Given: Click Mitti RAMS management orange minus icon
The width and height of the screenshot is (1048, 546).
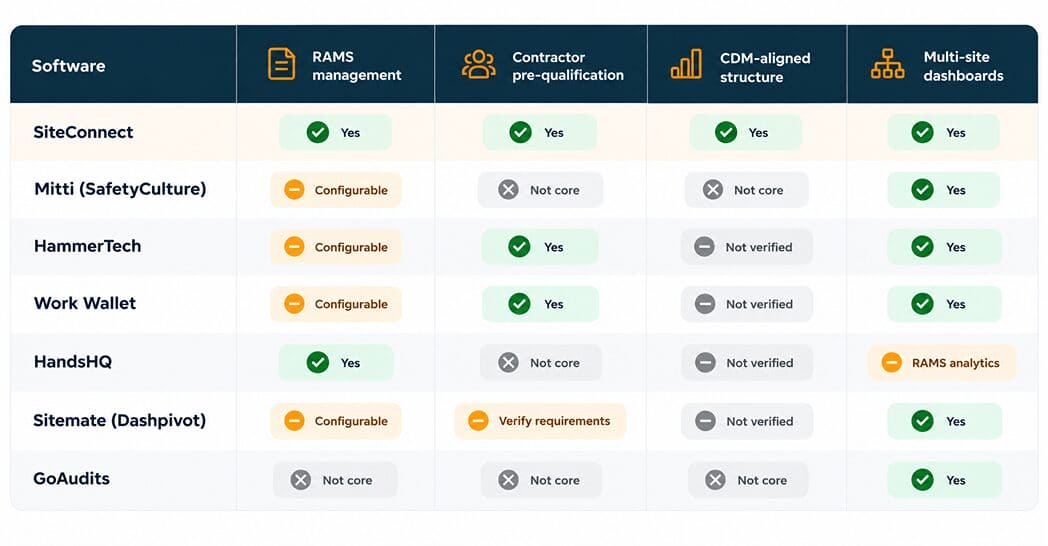Looking at the screenshot, I should (x=294, y=190).
